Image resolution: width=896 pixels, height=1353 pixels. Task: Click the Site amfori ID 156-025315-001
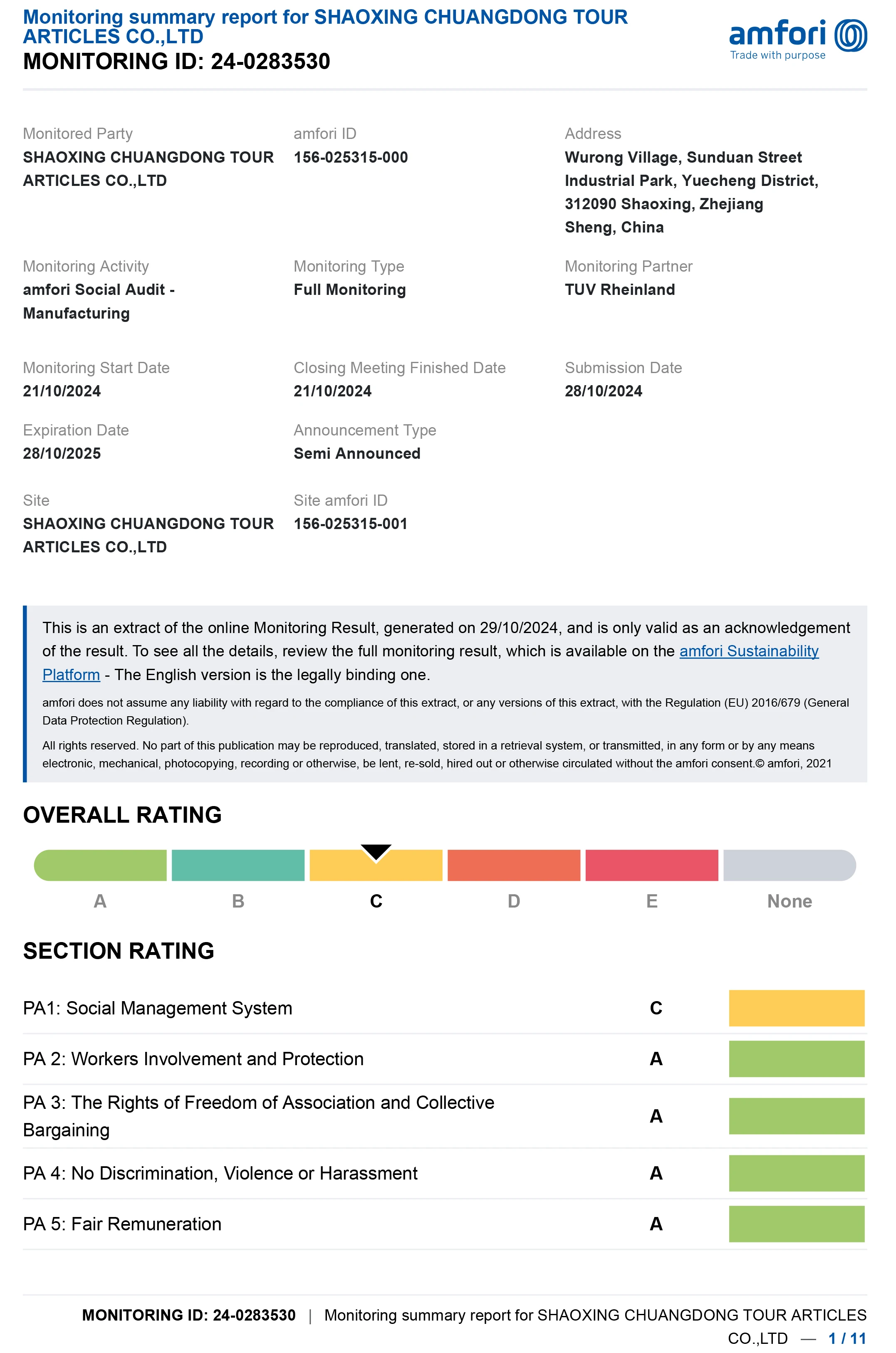point(350,523)
